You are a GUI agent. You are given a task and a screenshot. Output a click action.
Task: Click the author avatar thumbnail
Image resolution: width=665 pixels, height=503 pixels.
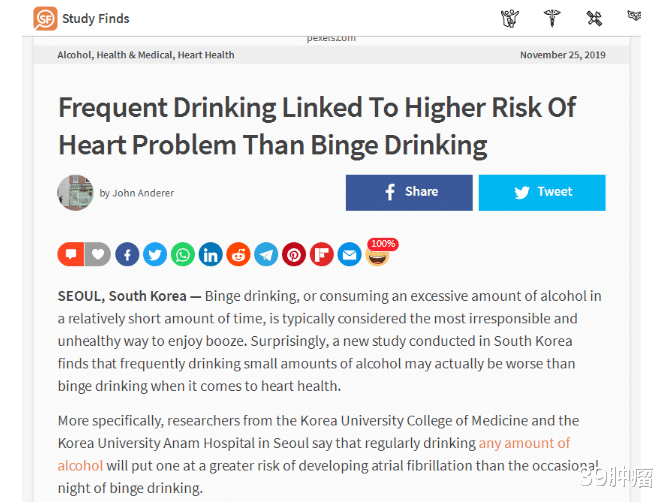pos(75,192)
